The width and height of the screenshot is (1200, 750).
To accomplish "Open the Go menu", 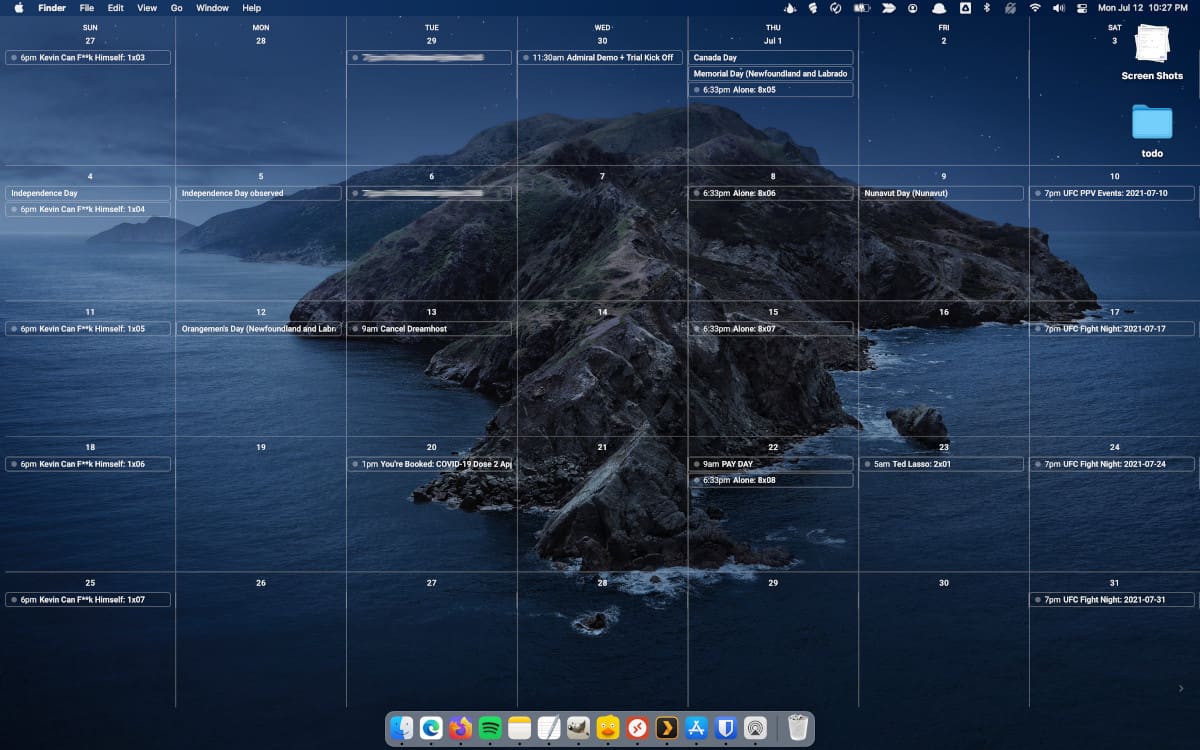I will 176,8.
